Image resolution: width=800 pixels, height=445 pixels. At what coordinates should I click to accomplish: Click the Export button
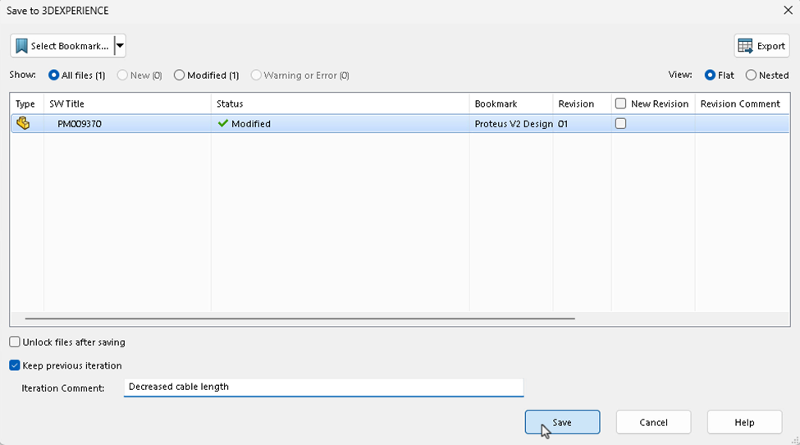[x=762, y=46]
